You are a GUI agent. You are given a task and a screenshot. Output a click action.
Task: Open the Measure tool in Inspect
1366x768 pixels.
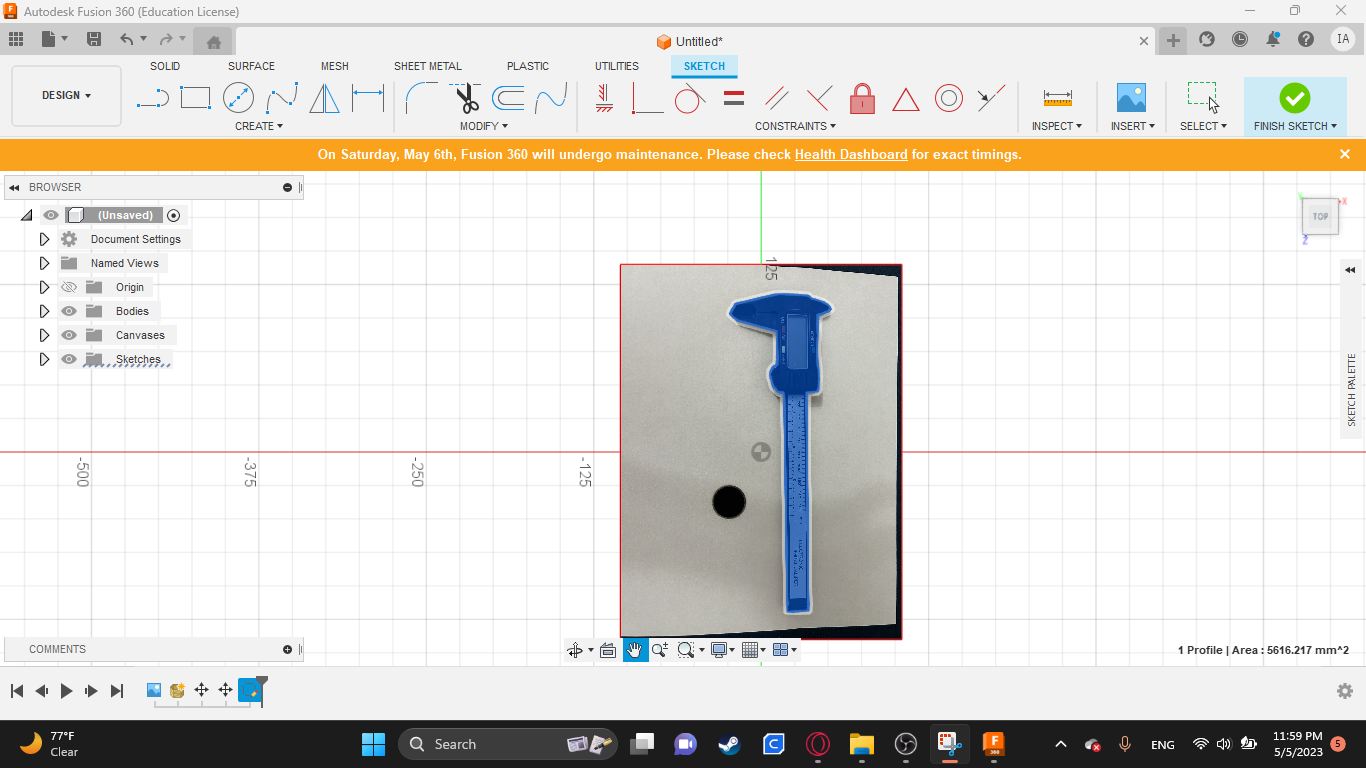point(1057,98)
